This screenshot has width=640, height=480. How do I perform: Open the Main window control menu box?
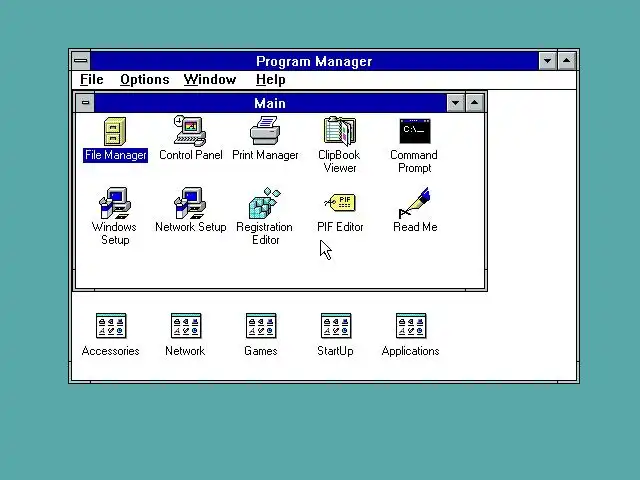pyautogui.click(x=85, y=103)
